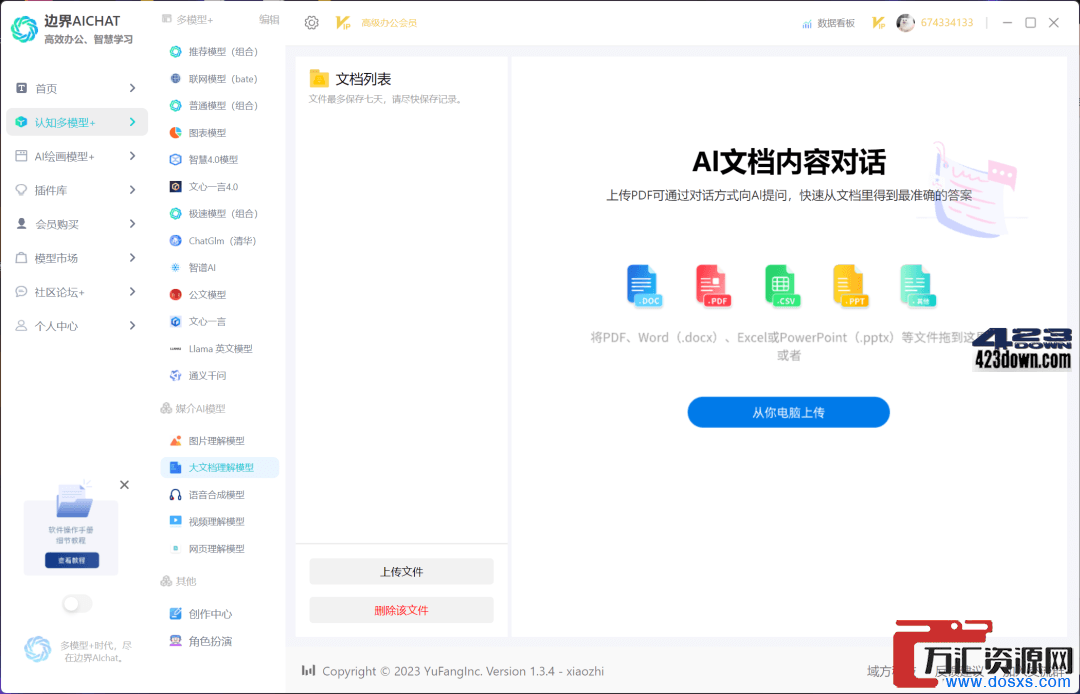This screenshot has height=694, width=1080.
Task: Click the VIP icon beside the avatar
Action: pos(878,23)
